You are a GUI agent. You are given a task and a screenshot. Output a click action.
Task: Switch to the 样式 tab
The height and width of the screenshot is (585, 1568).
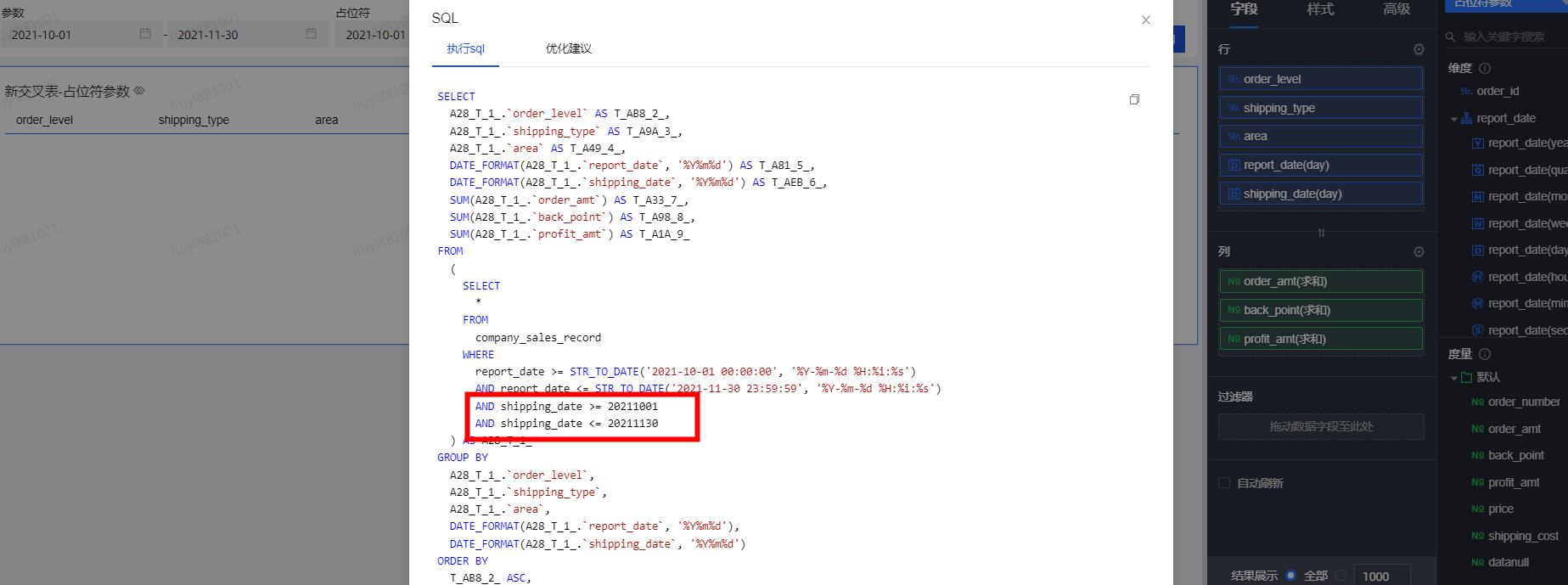(x=1320, y=9)
